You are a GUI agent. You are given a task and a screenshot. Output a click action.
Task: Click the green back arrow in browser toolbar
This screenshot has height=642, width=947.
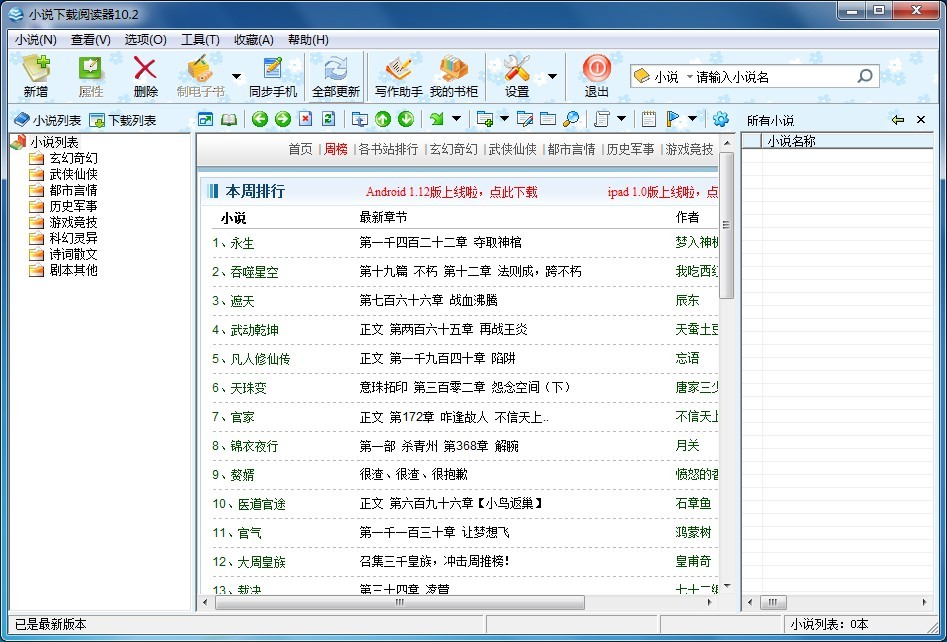pos(260,120)
